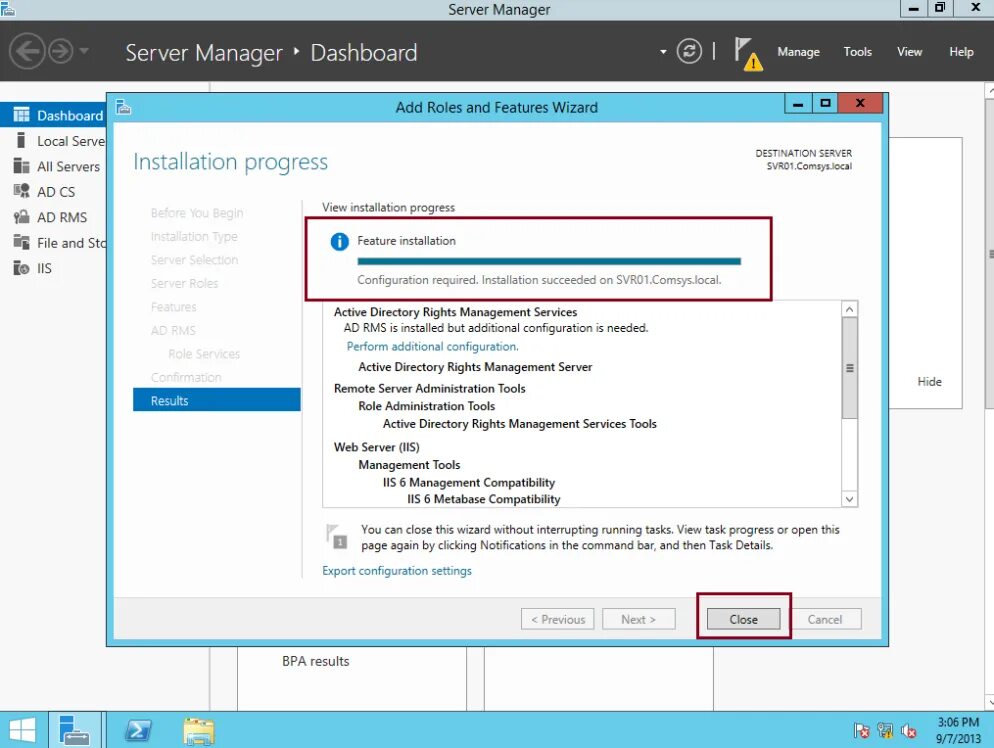Select the Results step in wizard

click(217, 400)
